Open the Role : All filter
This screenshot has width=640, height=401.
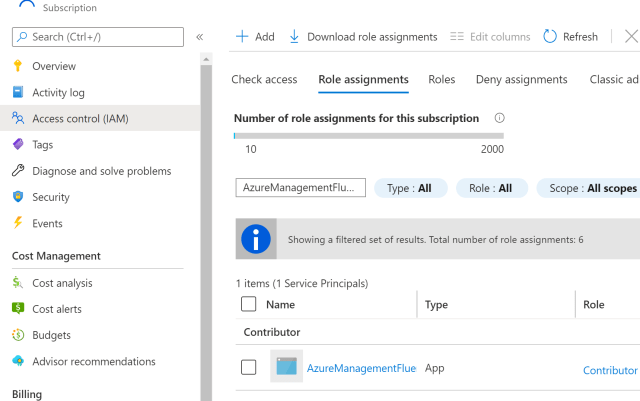[491, 188]
